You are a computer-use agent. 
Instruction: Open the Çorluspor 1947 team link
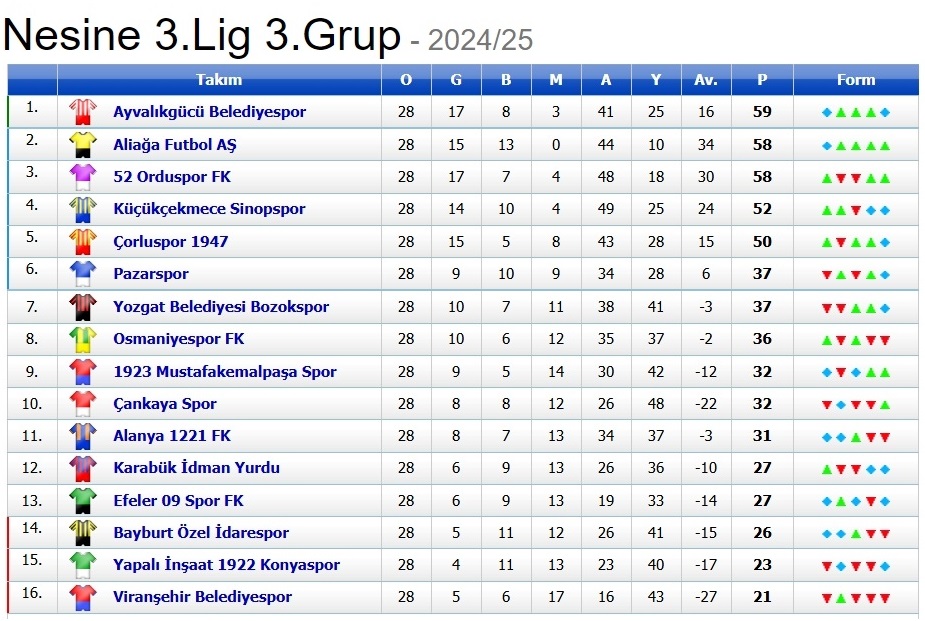(x=170, y=242)
